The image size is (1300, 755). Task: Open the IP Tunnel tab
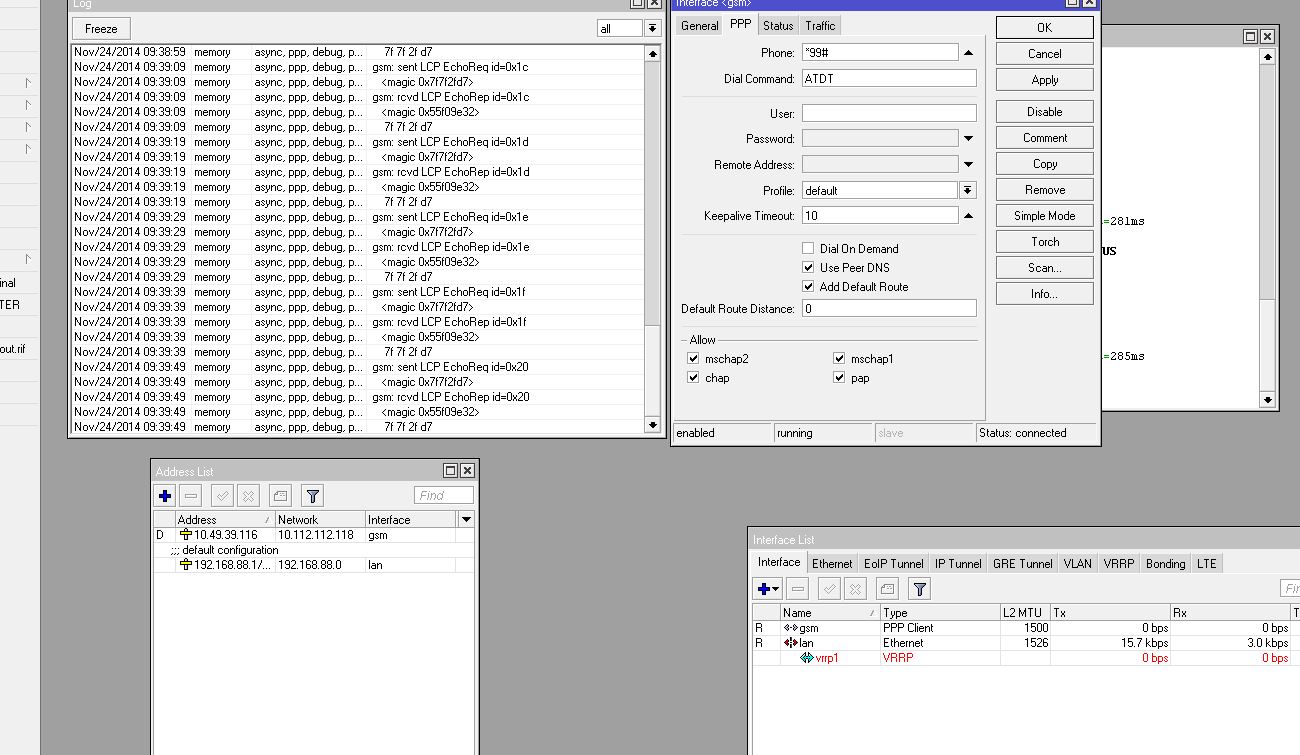coord(958,564)
